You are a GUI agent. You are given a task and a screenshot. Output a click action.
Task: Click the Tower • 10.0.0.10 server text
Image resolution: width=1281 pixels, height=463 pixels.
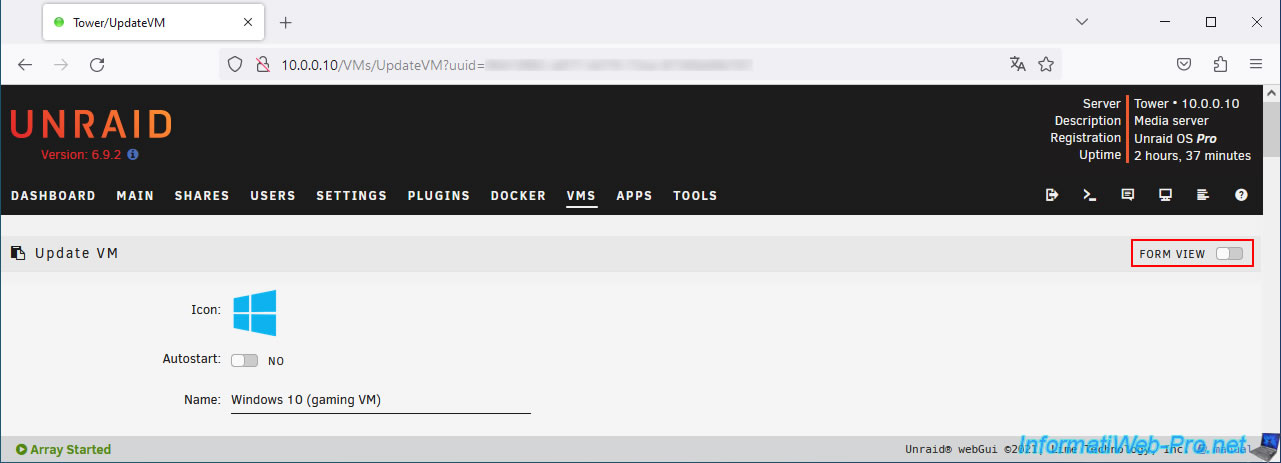point(1187,104)
